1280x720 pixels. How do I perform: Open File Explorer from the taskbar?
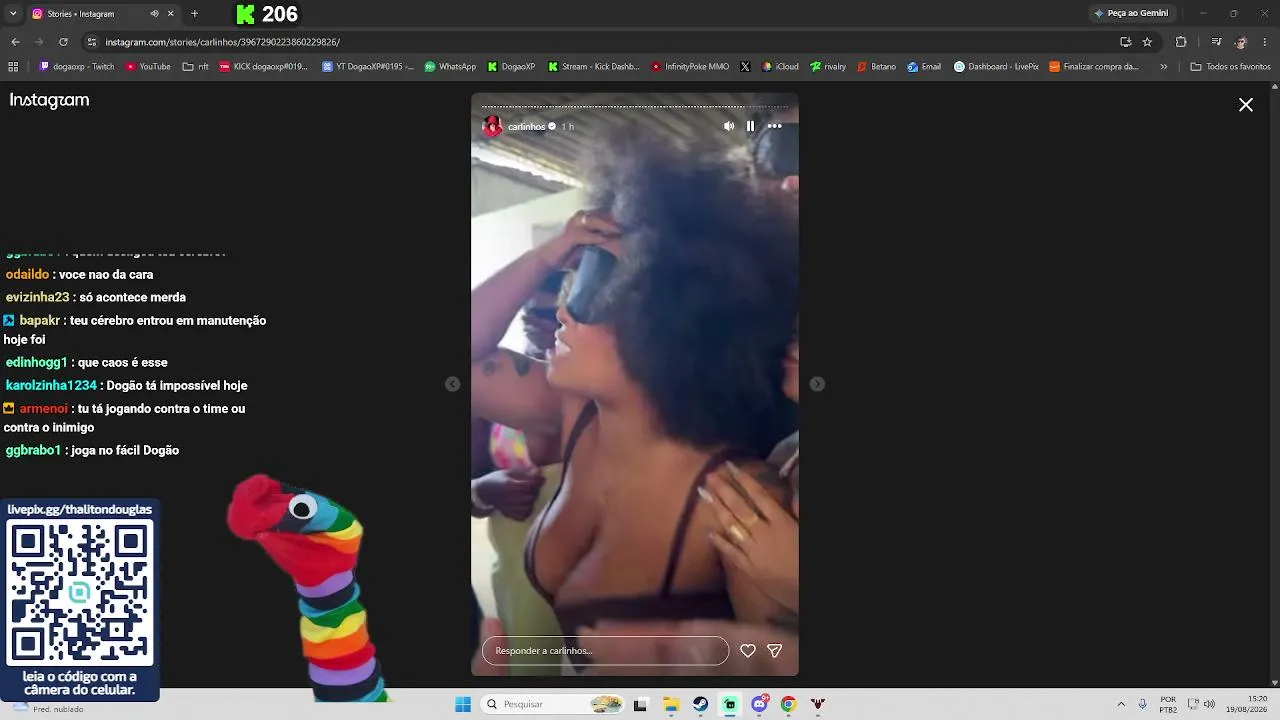[x=671, y=704]
